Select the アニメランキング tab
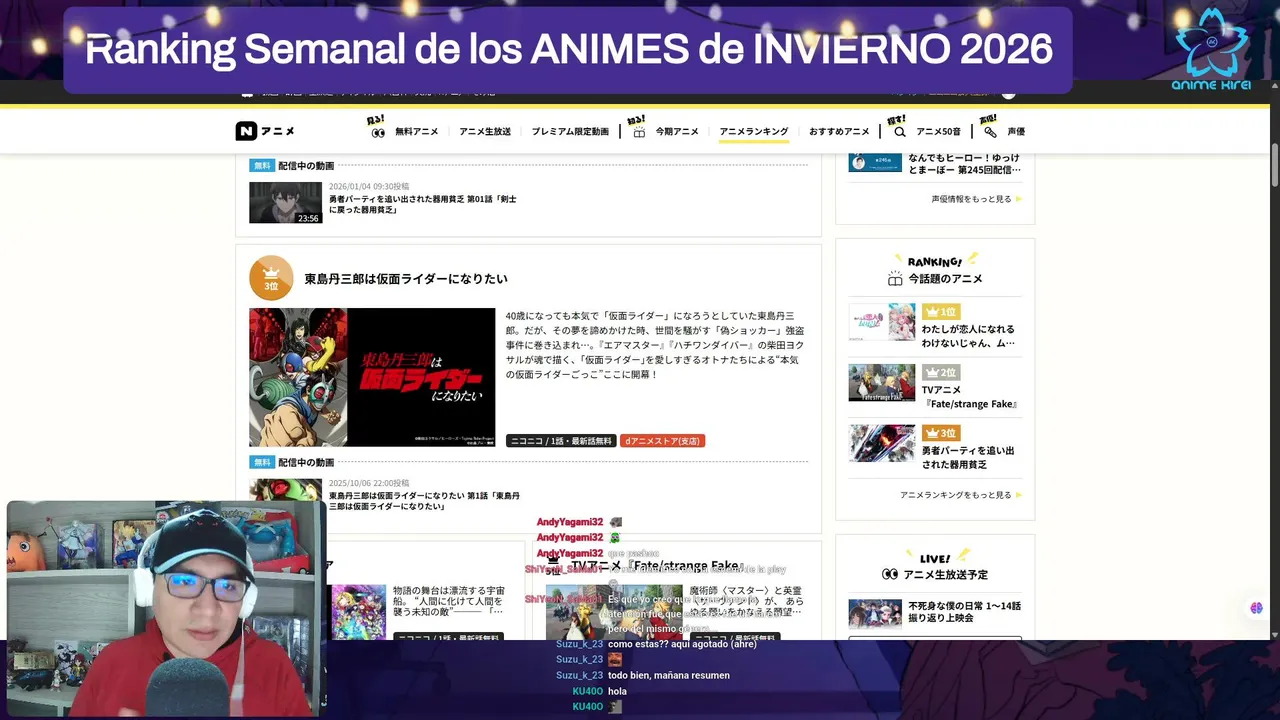Image resolution: width=1280 pixels, height=720 pixels. pyautogui.click(x=754, y=132)
